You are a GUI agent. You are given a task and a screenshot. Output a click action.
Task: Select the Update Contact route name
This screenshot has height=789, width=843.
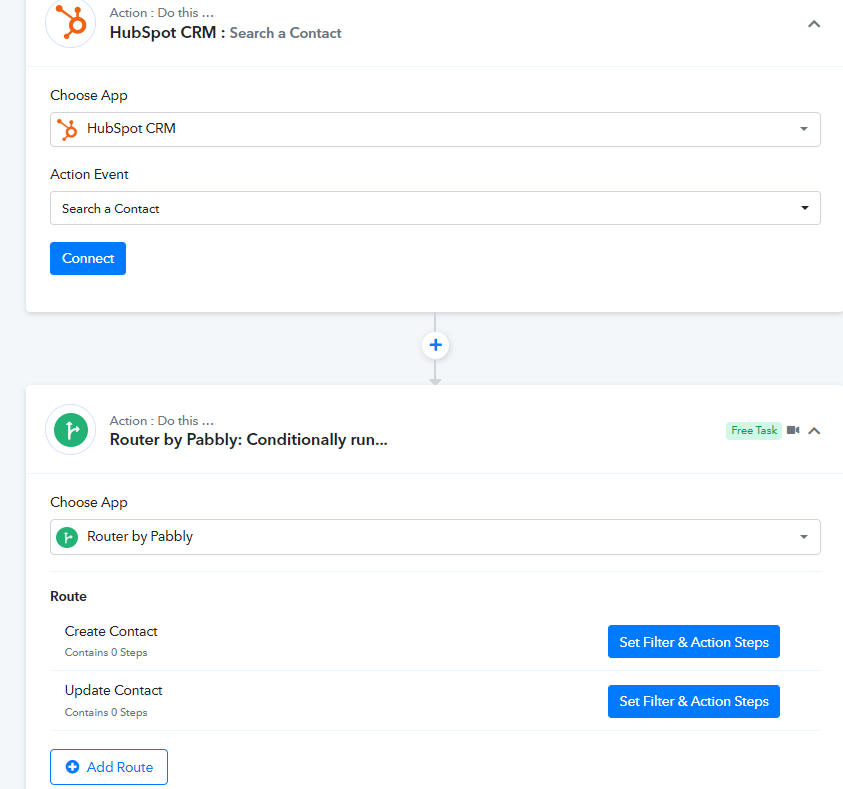pyautogui.click(x=113, y=690)
